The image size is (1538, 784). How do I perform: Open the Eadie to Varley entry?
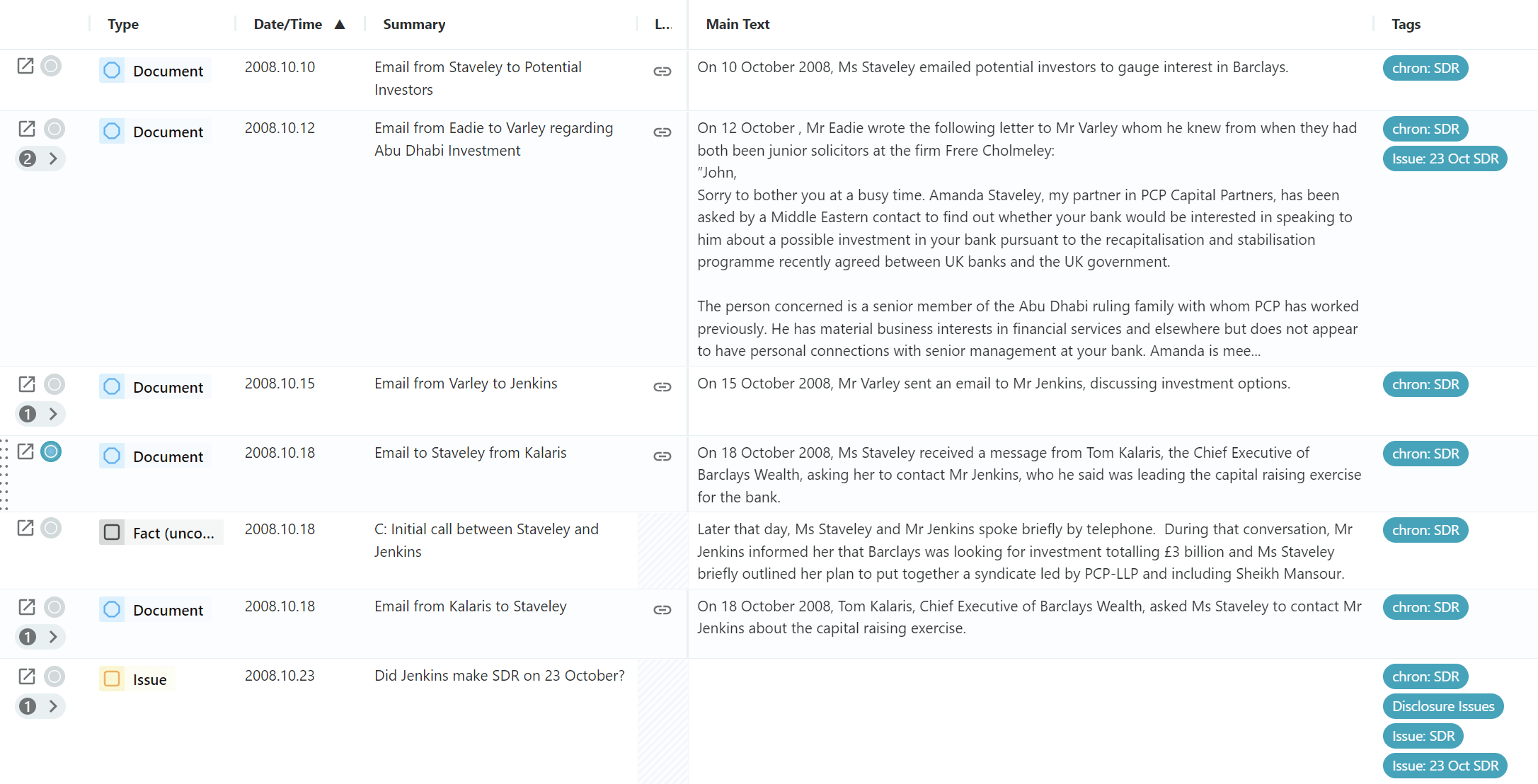(27, 129)
